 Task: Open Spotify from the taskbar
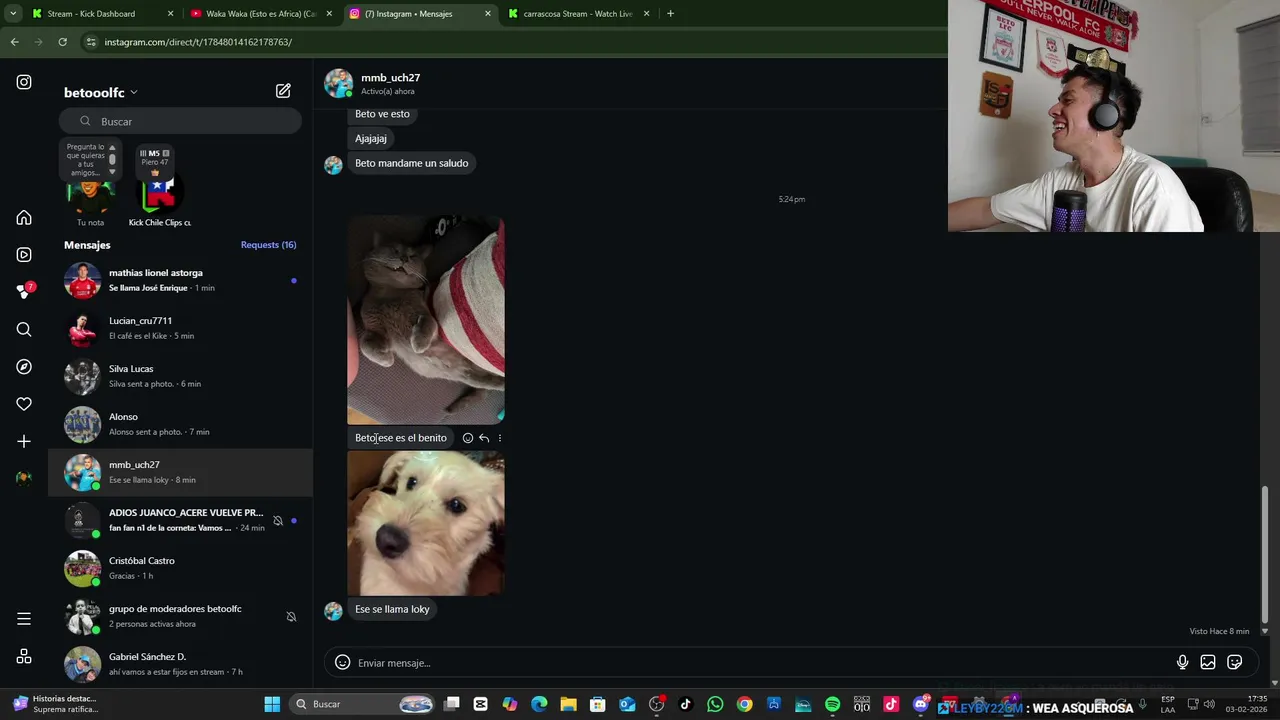coord(832,704)
